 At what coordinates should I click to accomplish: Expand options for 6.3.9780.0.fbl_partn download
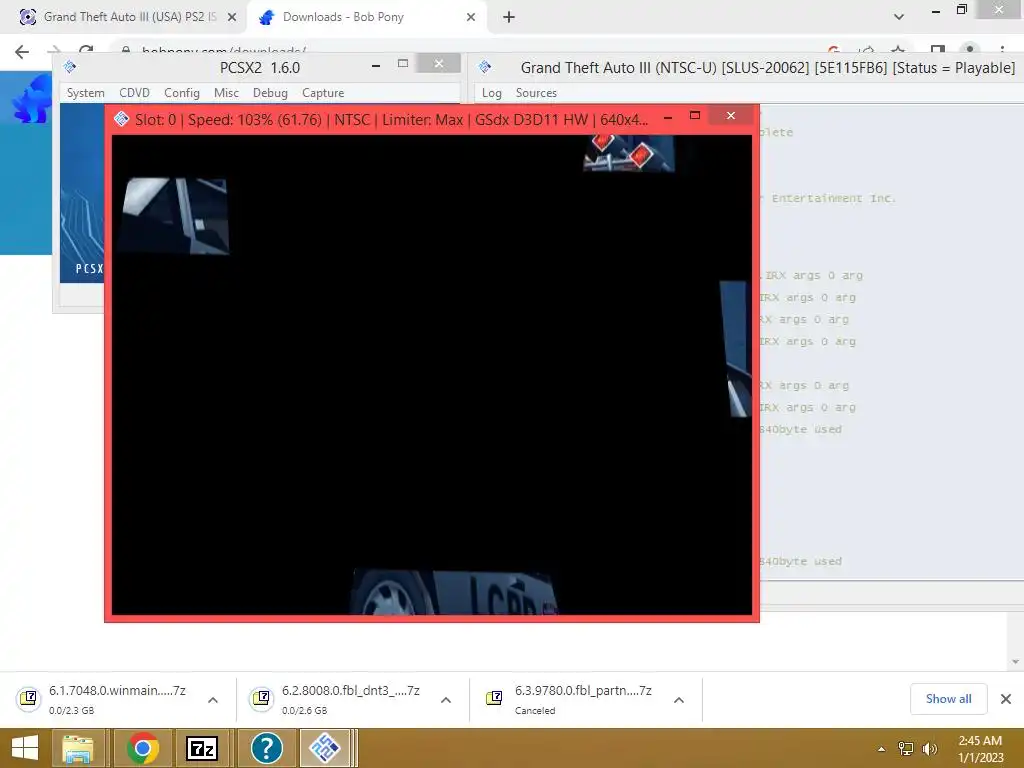pos(679,700)
